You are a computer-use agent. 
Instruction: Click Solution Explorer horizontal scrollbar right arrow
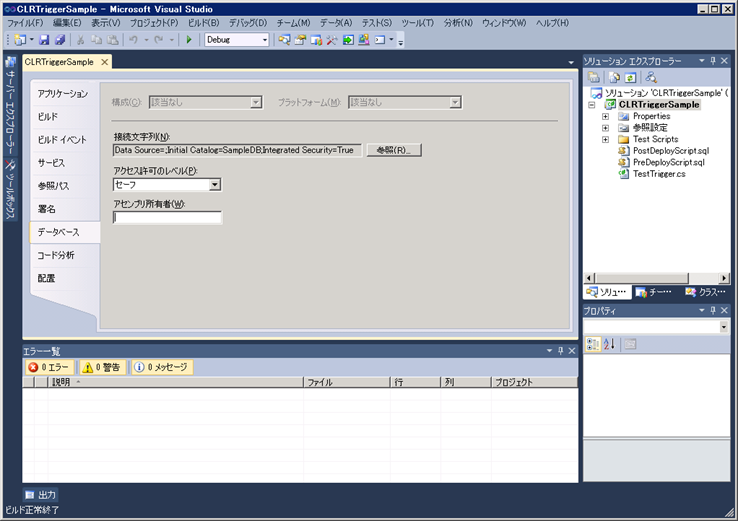pos(724,278)
